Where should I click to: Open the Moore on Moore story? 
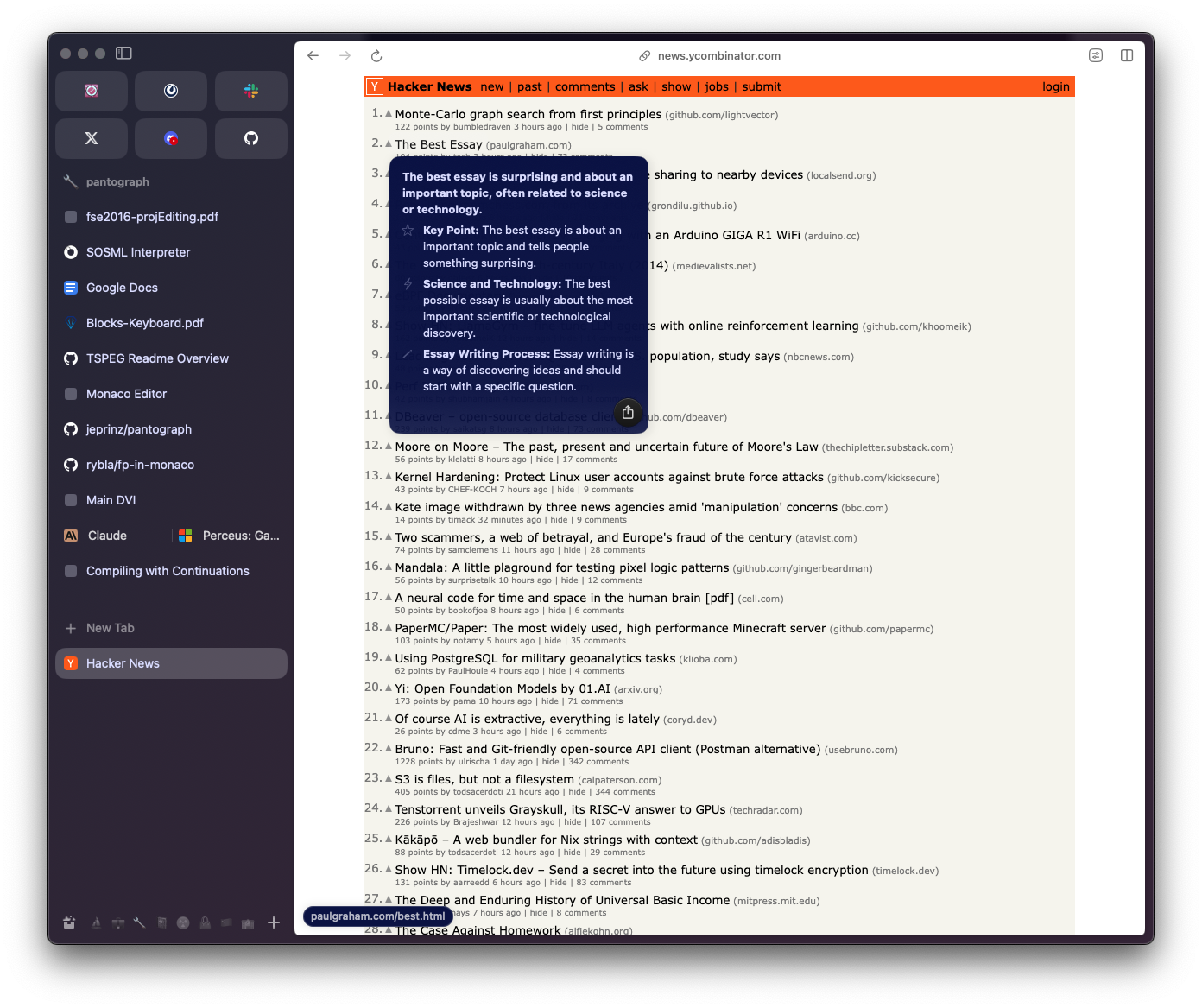click(606, 447)
